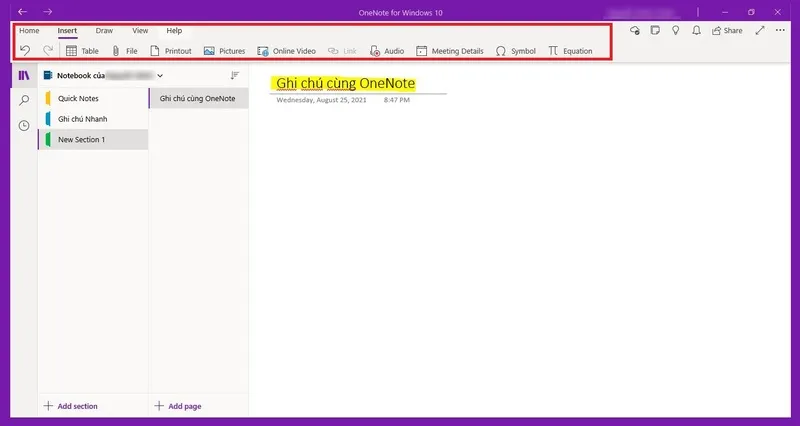The width and height of the screenshot is (800, 426).
Task: Insert an Equation
Action: [570, 51]
